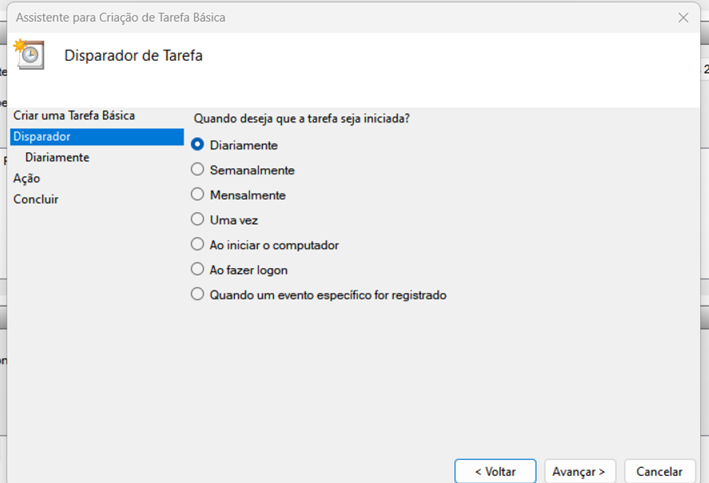Click the Disparador de Tarefa heading
This screenshot has height=483, width=709.
133,56
